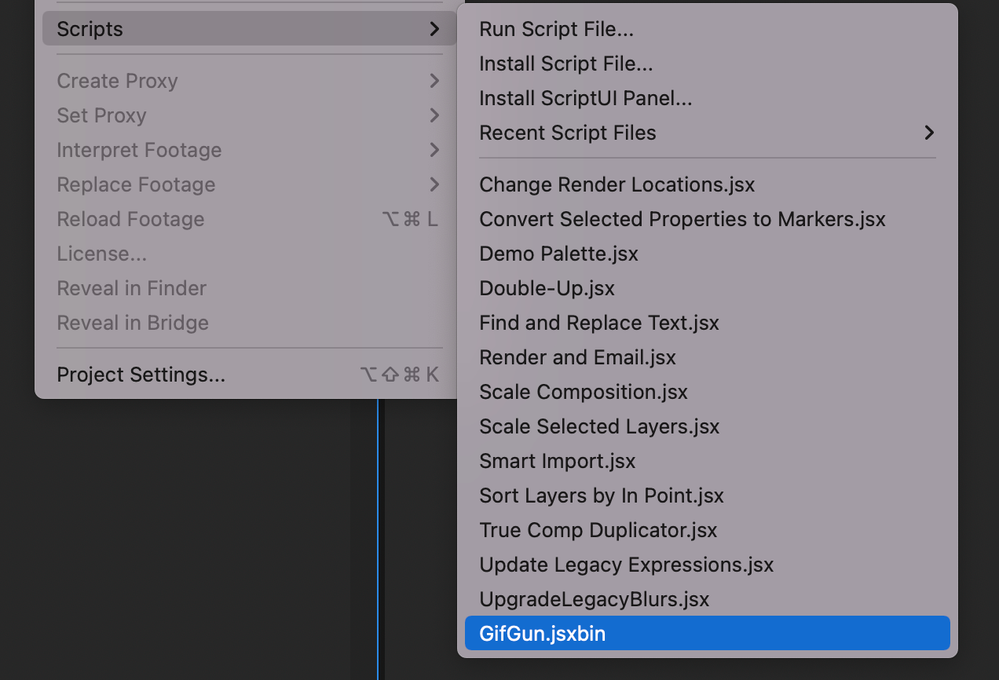Open Project Settings... menu item
The height and width of the screenshot is (680, 999).
(141, 375)
